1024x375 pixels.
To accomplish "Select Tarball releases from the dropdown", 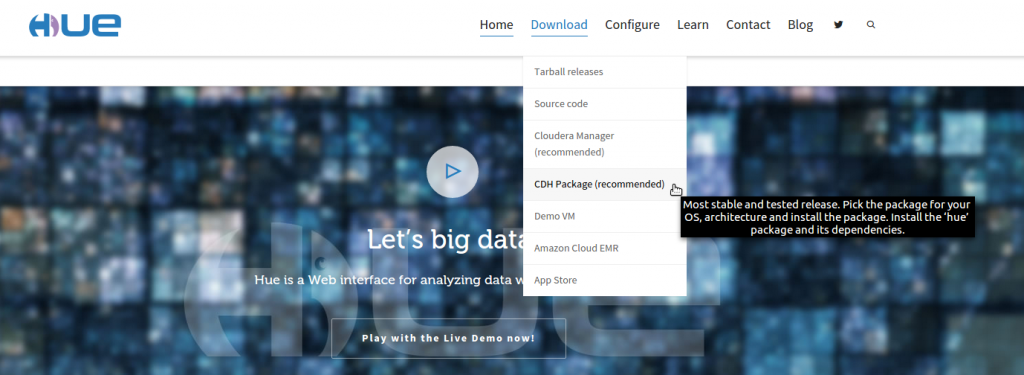I will pos(605,72).
